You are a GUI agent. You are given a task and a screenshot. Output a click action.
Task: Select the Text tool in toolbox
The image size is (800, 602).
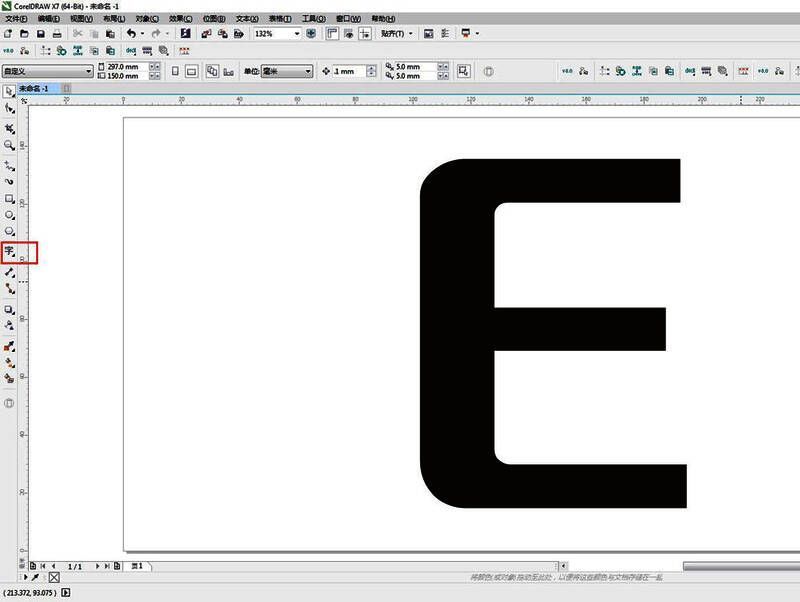coord(10,252)
